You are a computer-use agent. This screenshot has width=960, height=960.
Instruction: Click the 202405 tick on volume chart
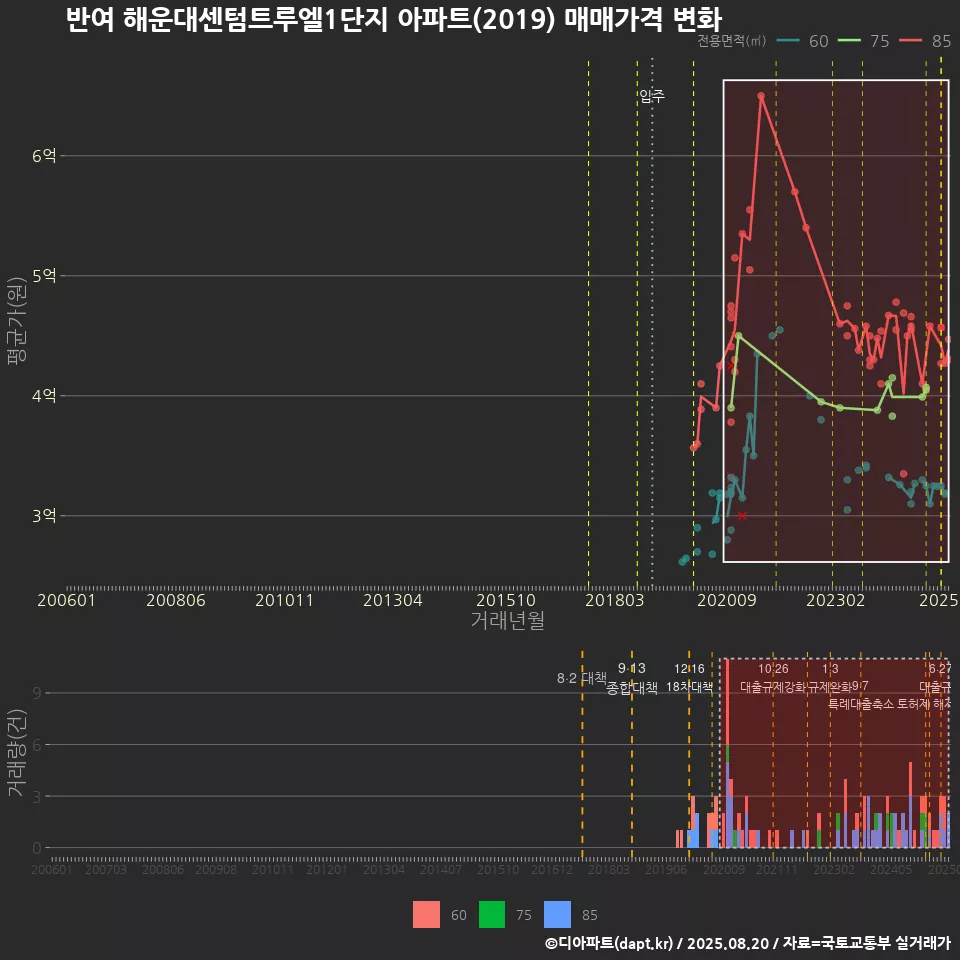tap(891, 869)
